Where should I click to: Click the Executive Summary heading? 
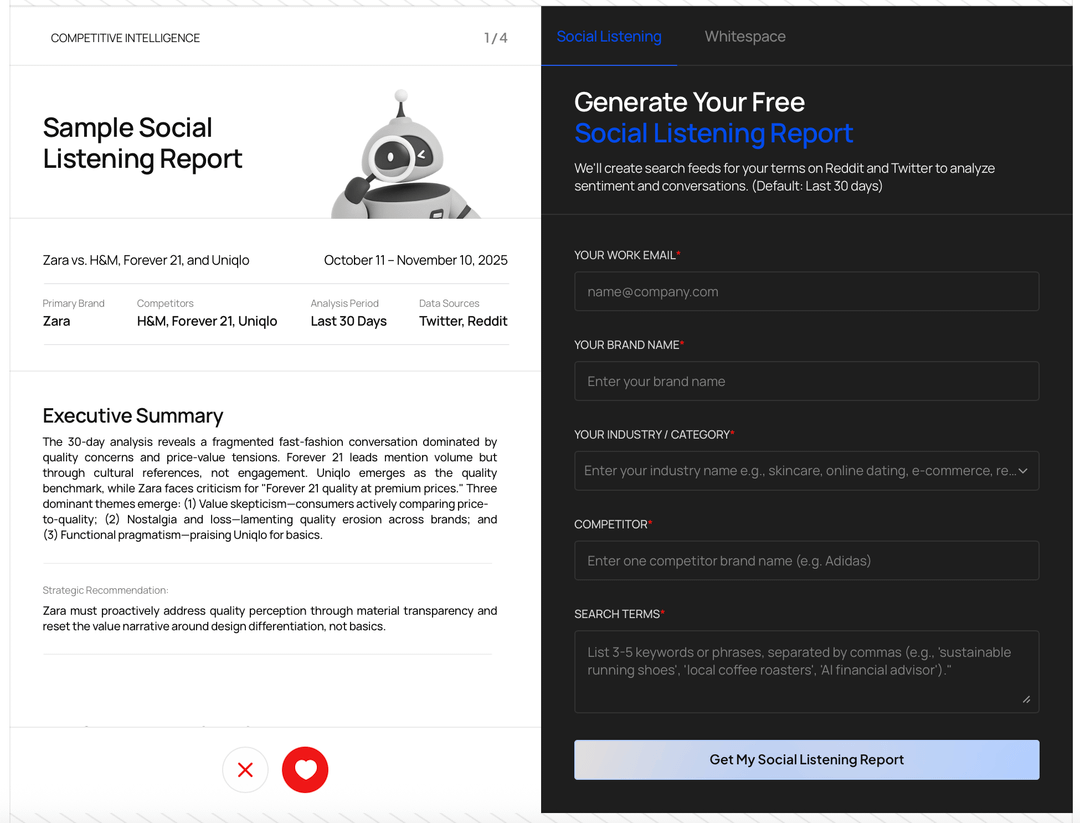pos(133,416)
